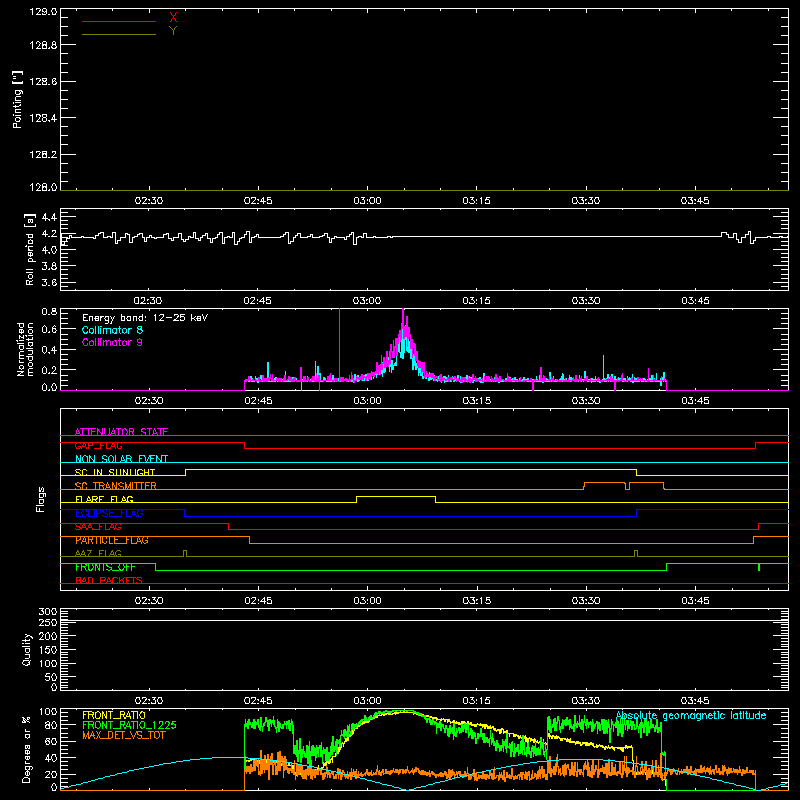The width and height of the screenshot is (800, 800).
Task: Click the 150 tick on the Quality axis
Action: click(48, 650)
